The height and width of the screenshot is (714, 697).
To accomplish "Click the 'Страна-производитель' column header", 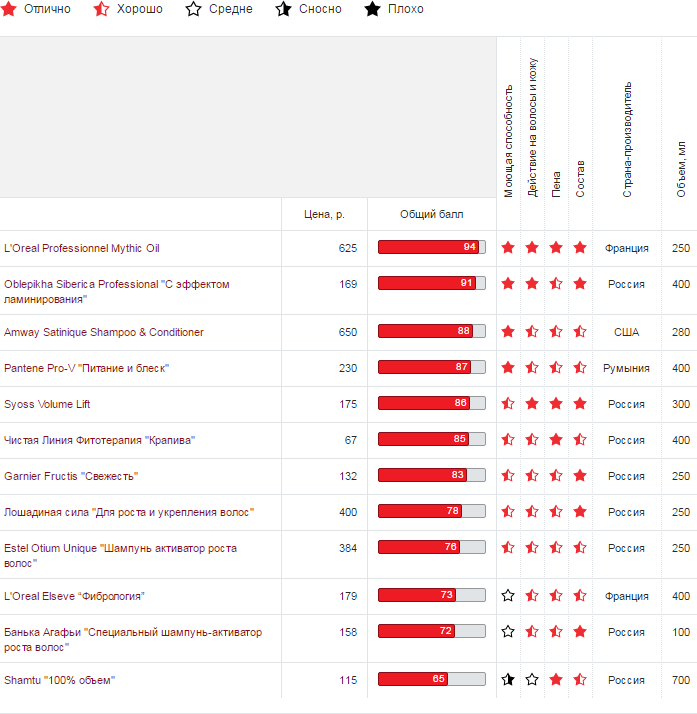I will coord(627,139).
